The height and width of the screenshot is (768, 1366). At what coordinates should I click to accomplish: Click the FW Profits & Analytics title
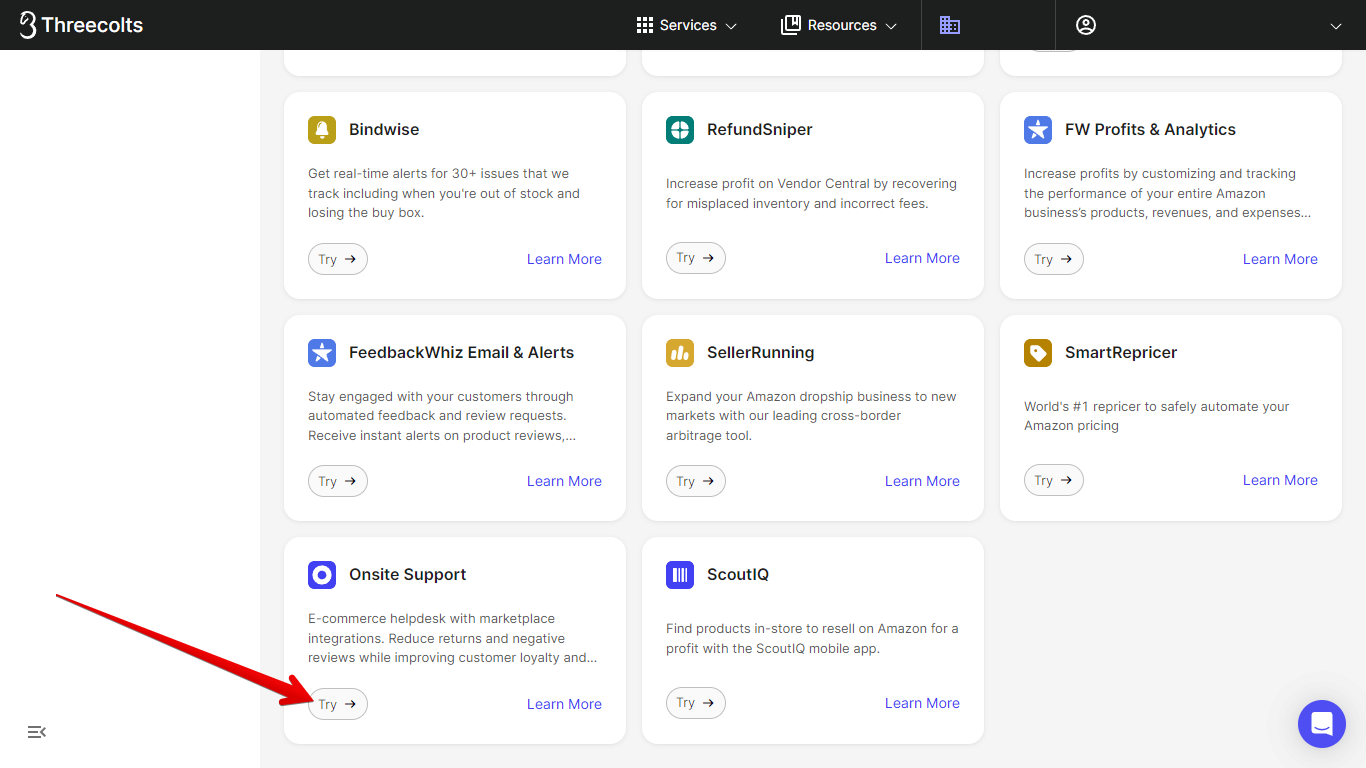1150,130
